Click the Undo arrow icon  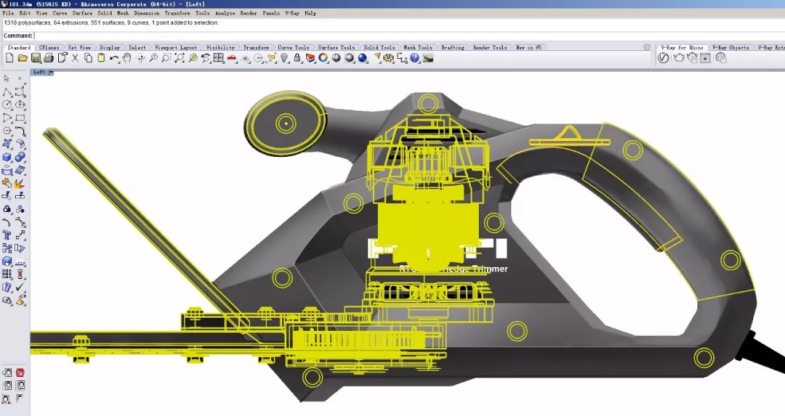(114, 58)
